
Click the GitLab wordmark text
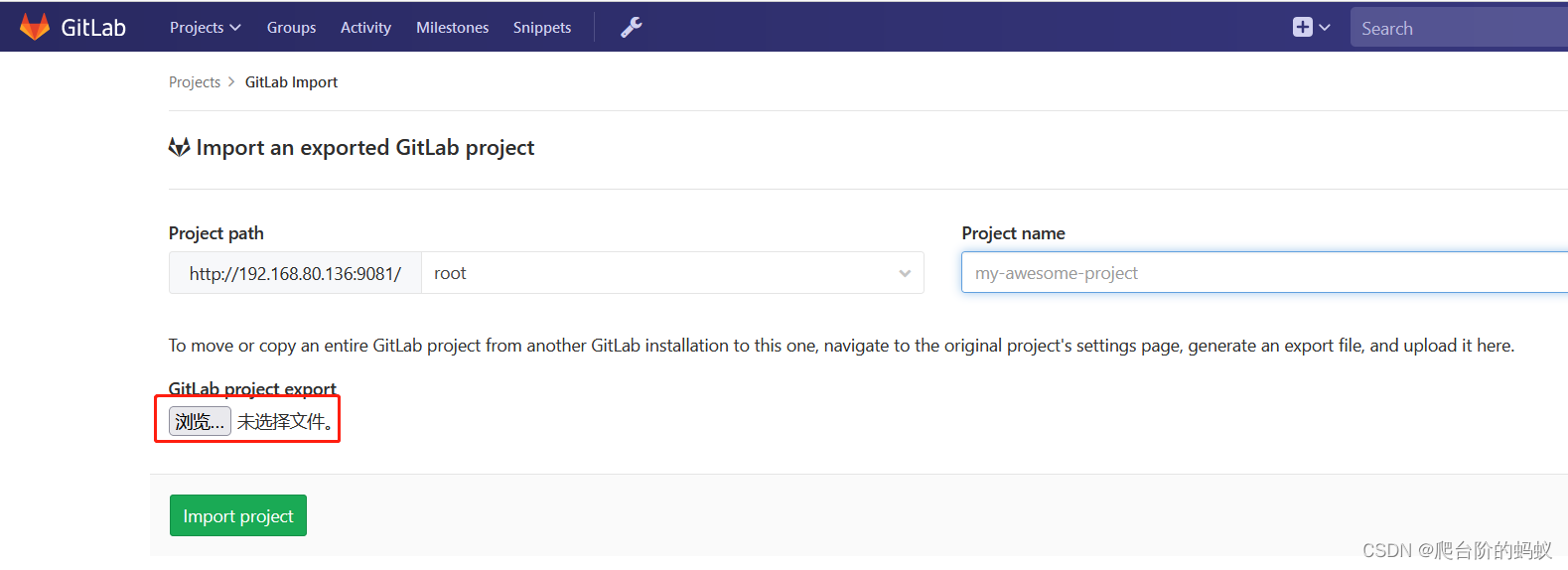click(93, 28)
